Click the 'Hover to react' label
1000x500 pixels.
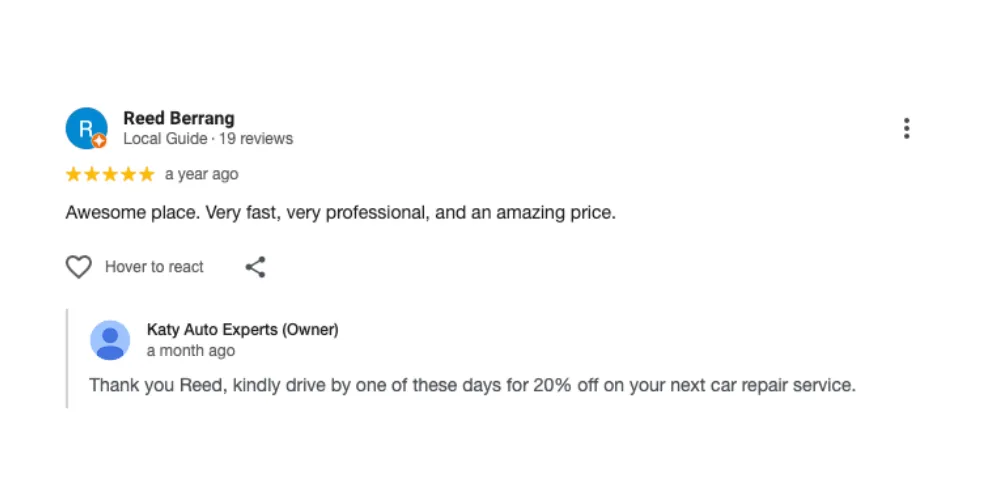[154, 267]
